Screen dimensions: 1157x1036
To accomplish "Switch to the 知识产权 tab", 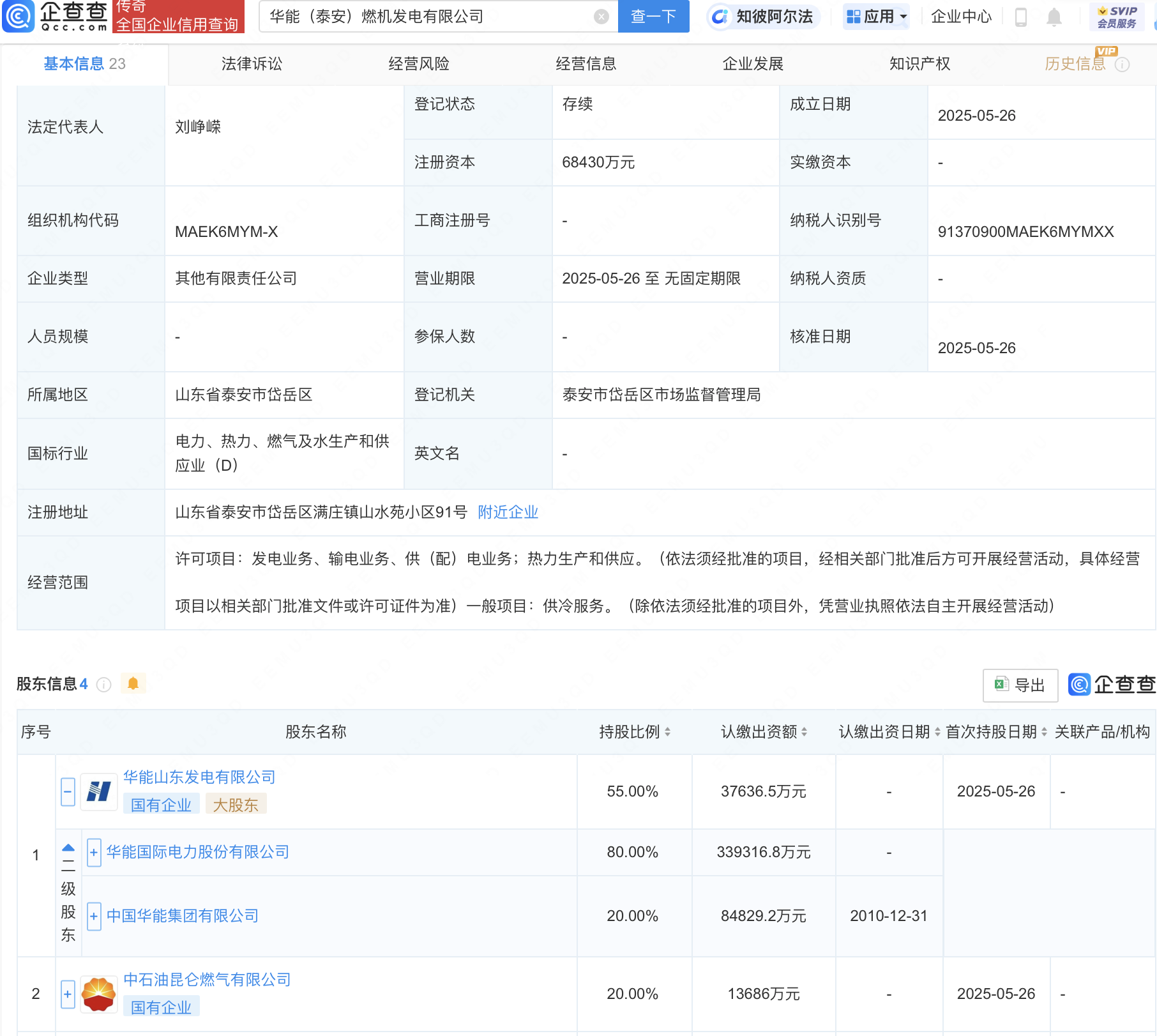I will pos(920,64).
